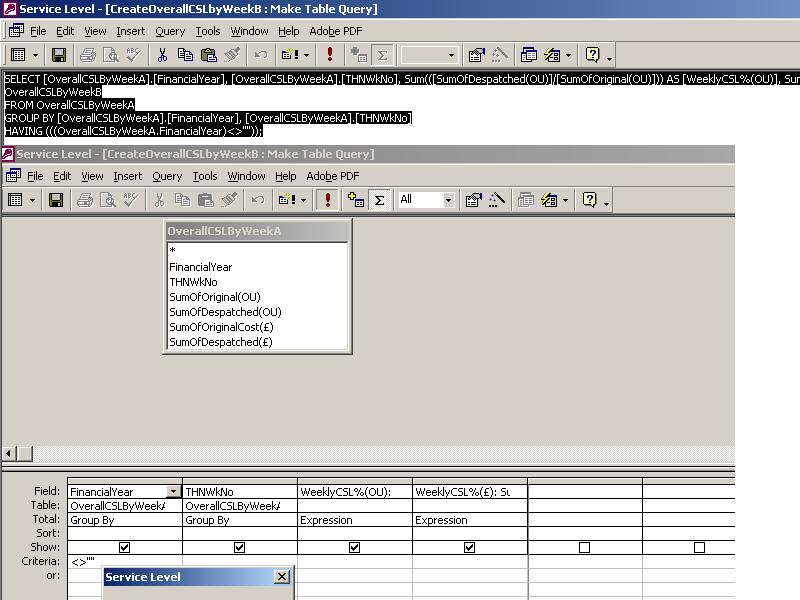Click Help icon in upper toolbar
The image size is (800, 600).
click(x=592, y=55)
